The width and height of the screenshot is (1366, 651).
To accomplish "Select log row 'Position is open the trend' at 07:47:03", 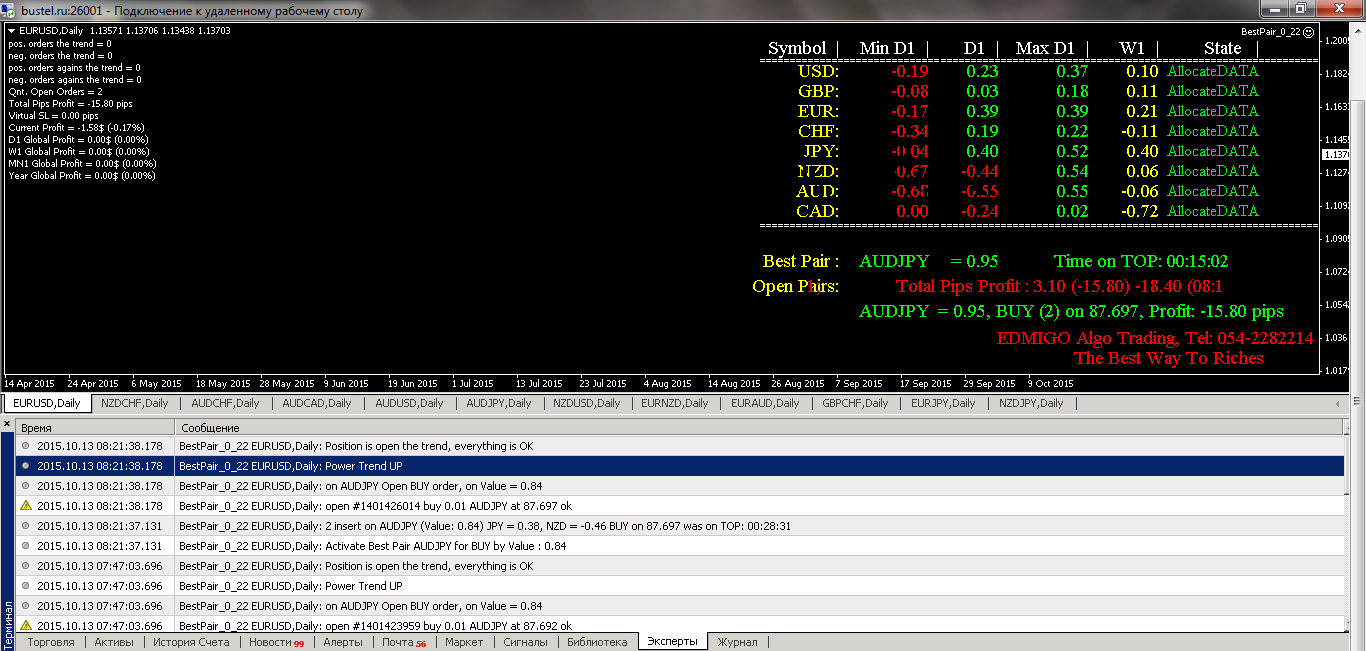I will pos(679,566).
